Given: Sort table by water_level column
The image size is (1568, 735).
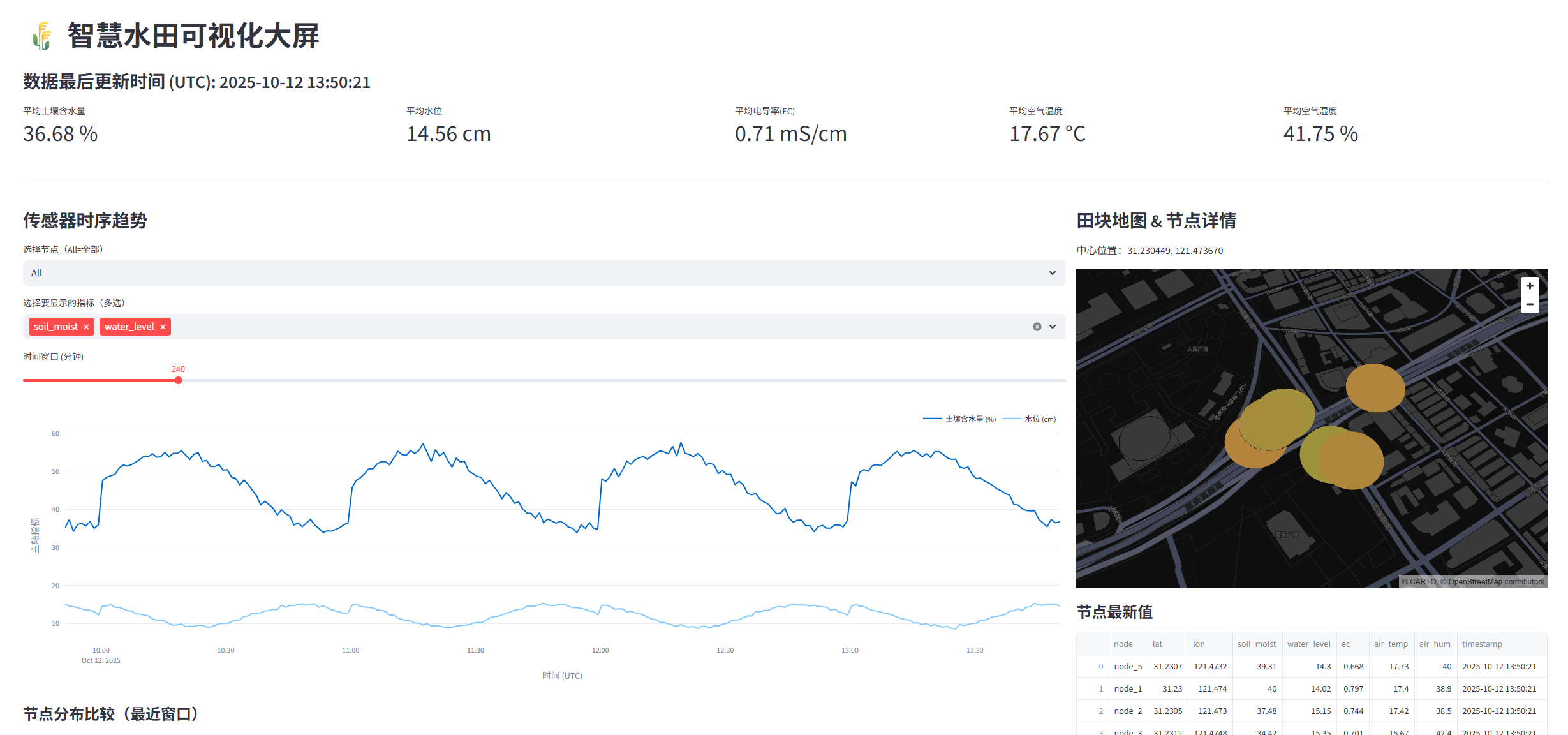Looking at the screenshot, I should click(x=1308, y=644).
